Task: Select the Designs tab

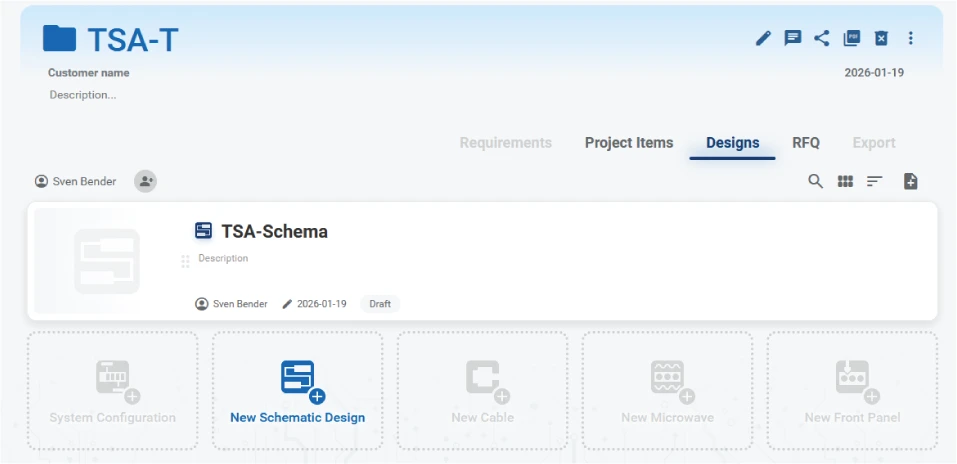Action: pyautogui.click(x=732, y=143)
